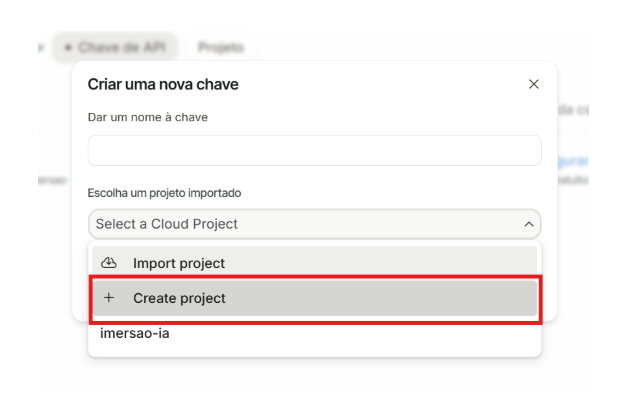This screenshot has height=412, width=638.
Task: Select Create project from the list
Action: pyautogui.click(x=314, y=298)
